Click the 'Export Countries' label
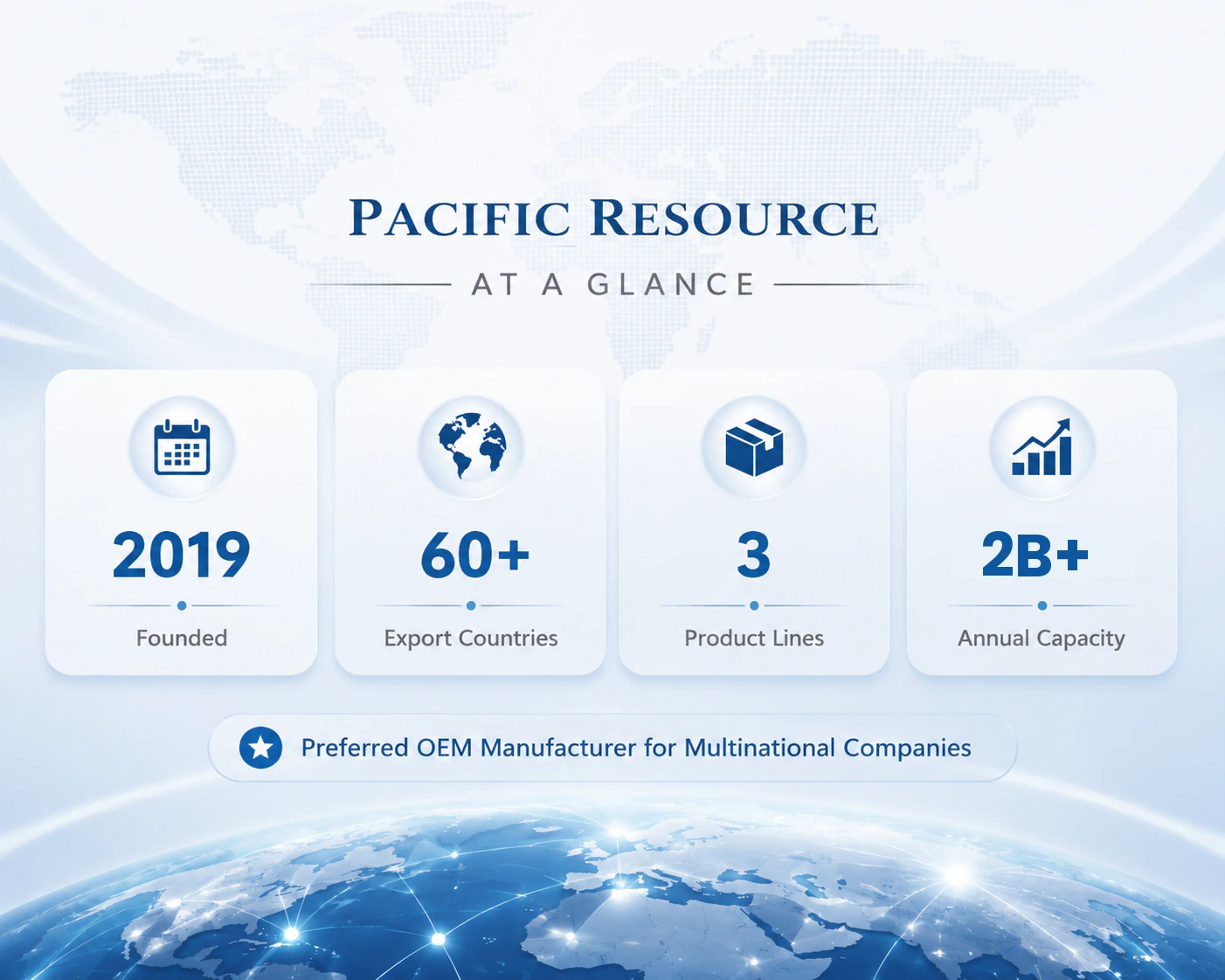Viewport: 1225px width, 980px height. [471, 638]
